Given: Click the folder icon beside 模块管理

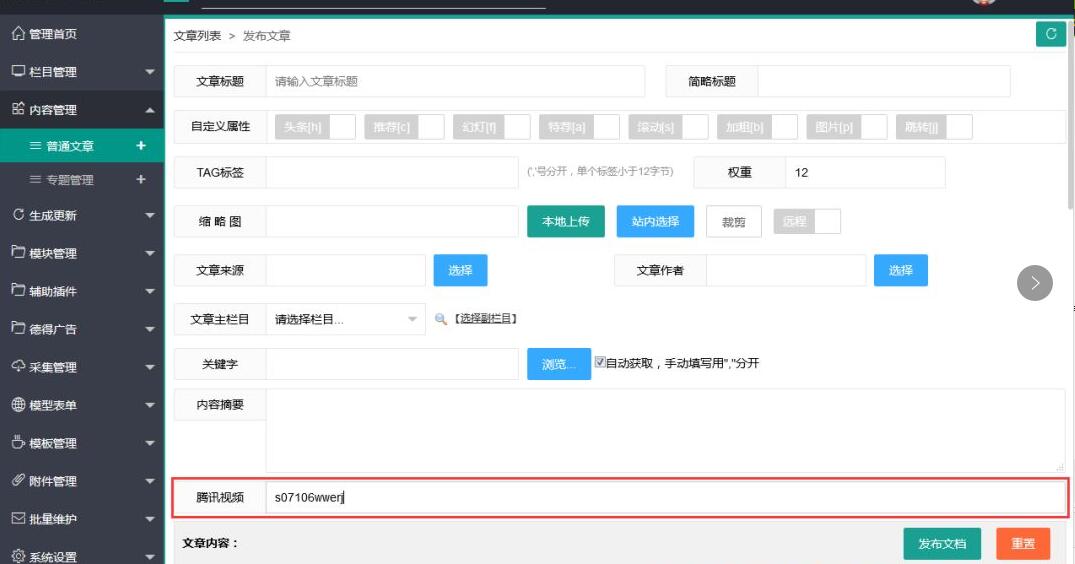Looking at the screenshot, I should [x=19, y=252].
